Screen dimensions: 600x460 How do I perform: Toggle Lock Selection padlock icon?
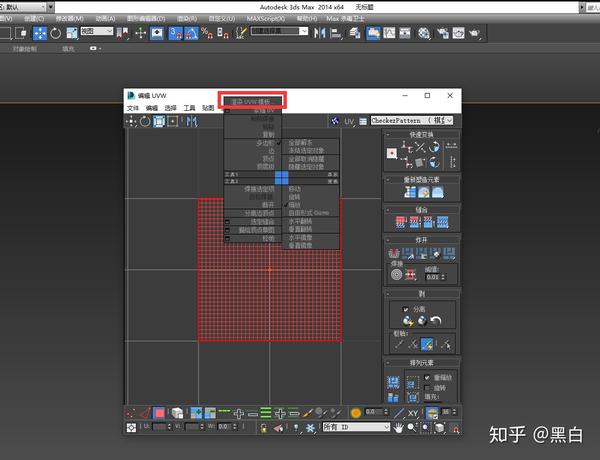click(264, 428)
